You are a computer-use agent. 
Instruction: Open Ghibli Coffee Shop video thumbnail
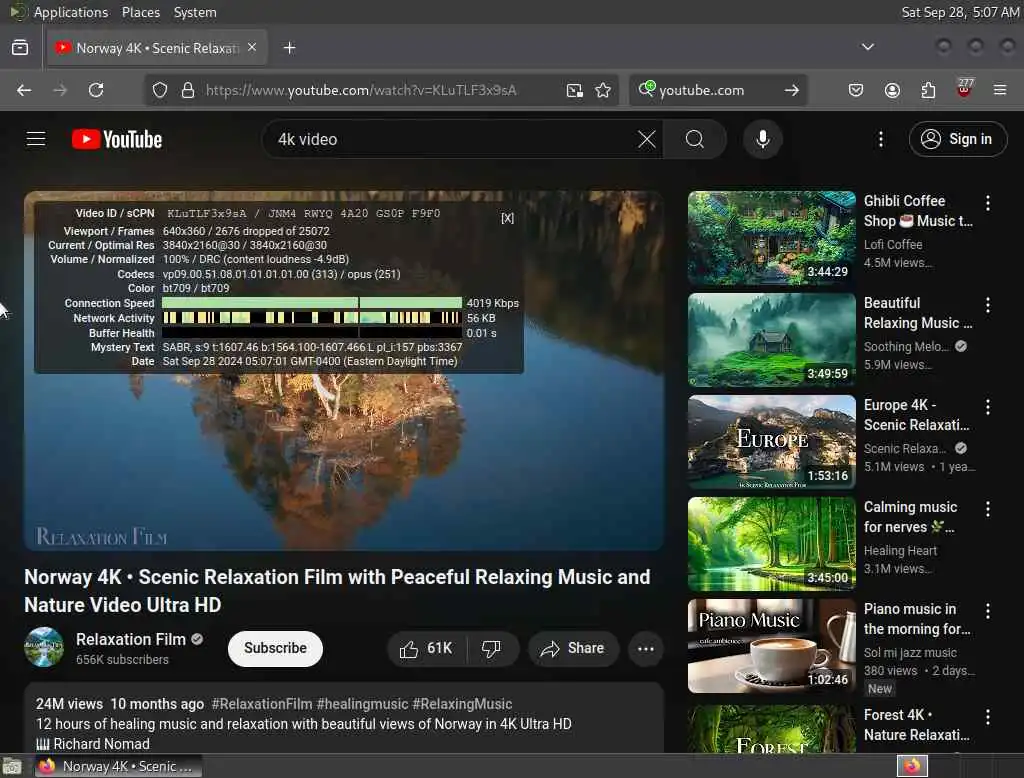click(x=771, y=238)
